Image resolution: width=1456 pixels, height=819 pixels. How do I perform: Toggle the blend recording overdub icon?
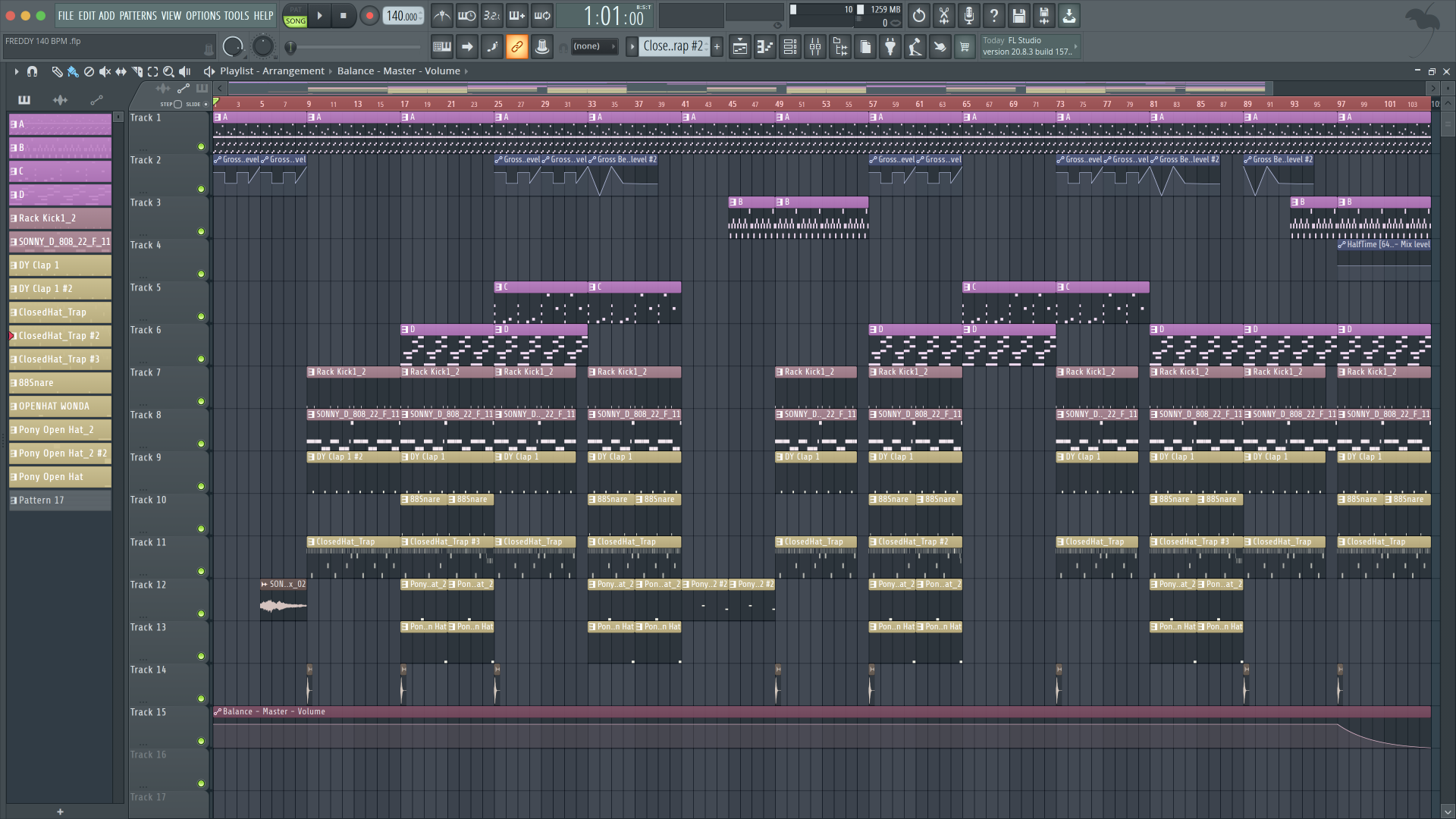pos(517,15)
